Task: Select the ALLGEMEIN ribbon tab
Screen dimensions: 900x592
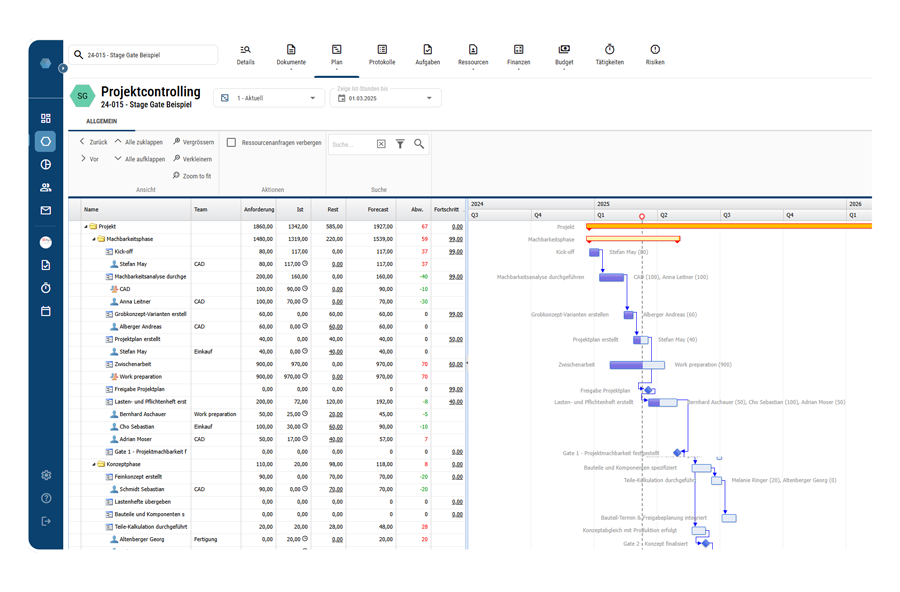Action: click(101, 122)
